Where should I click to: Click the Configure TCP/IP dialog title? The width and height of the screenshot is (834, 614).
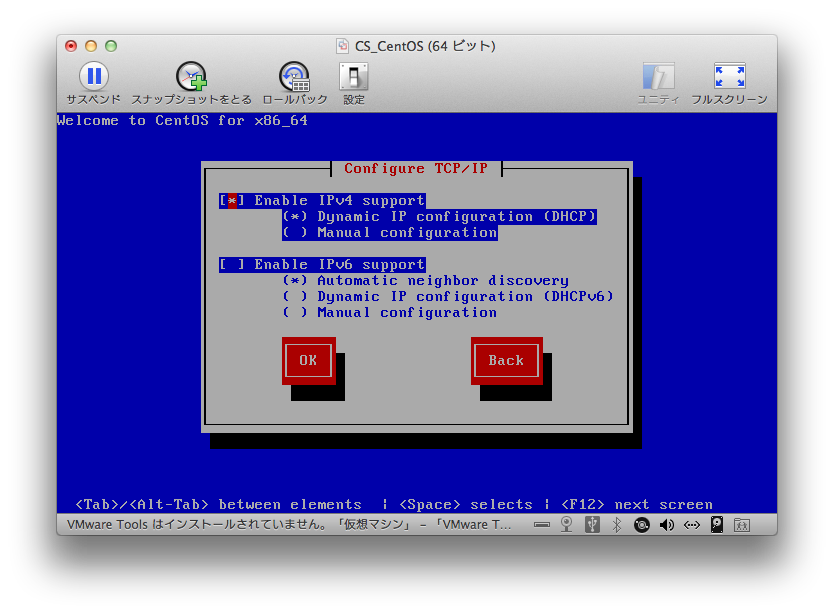[x=416, y=169]
